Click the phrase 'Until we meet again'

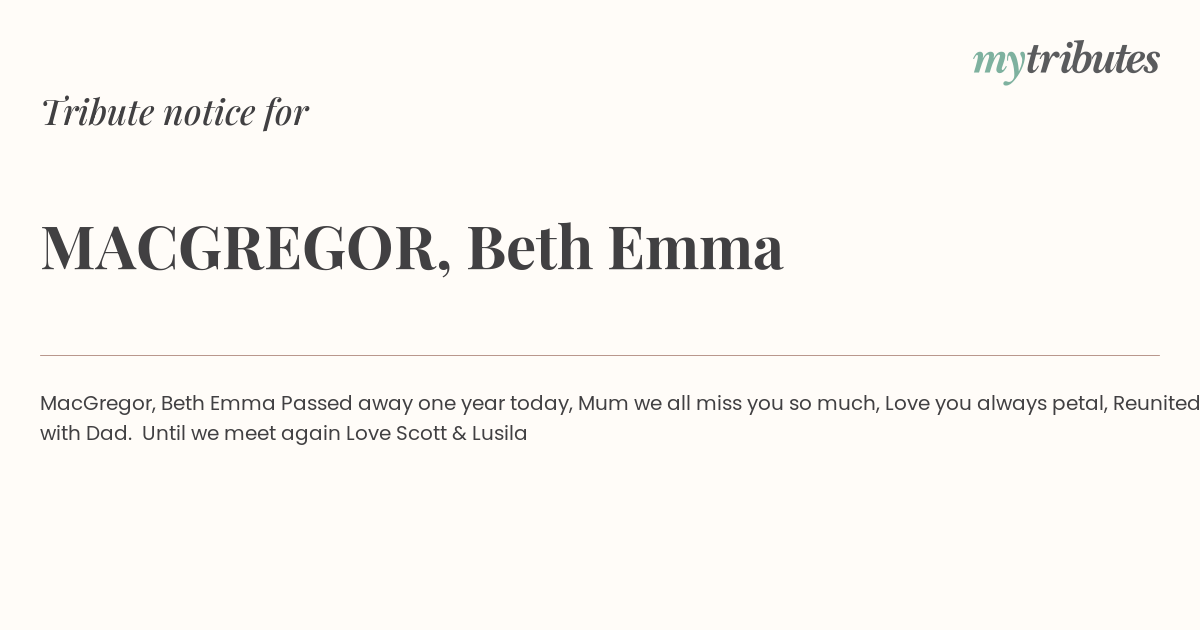point(241,434)
